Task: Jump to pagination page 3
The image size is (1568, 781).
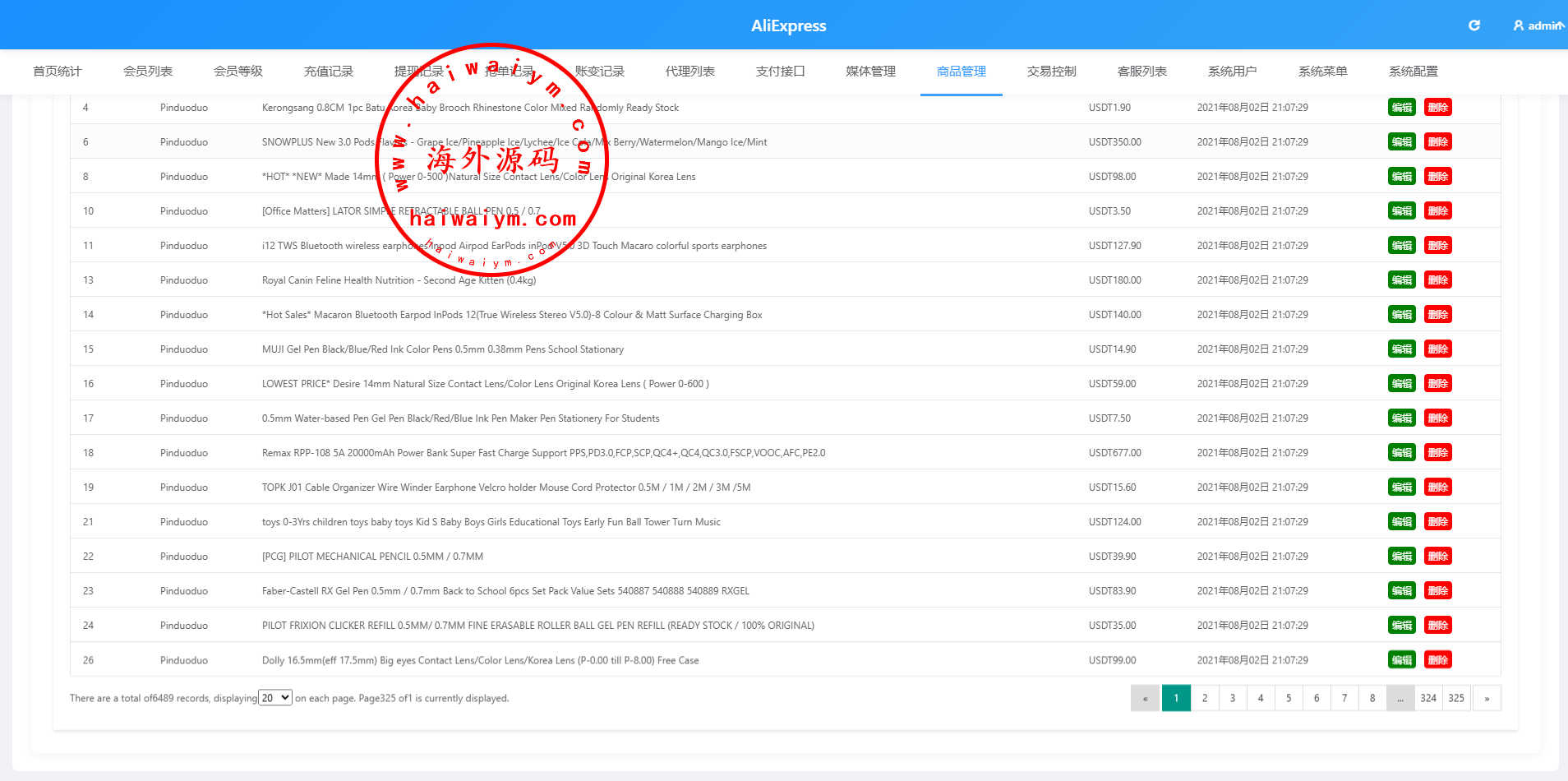Action: tap(1233, 698)
